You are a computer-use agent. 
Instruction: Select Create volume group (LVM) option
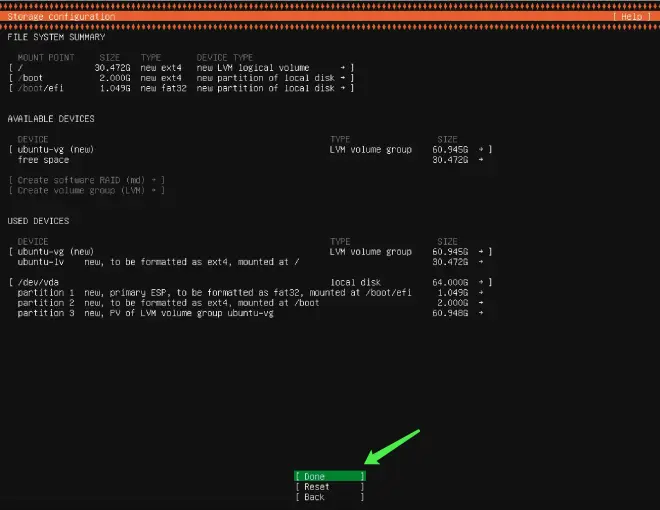(x=87, y=190)
